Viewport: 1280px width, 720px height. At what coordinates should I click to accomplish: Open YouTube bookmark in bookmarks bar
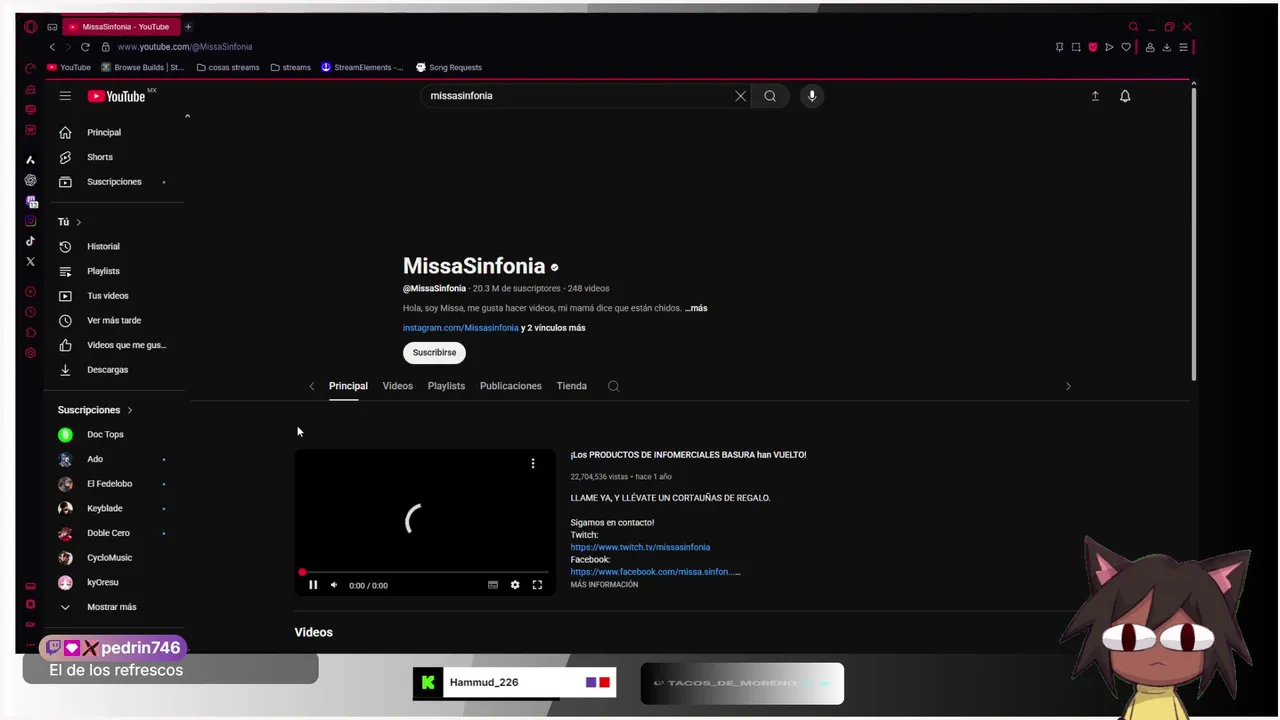69,68
